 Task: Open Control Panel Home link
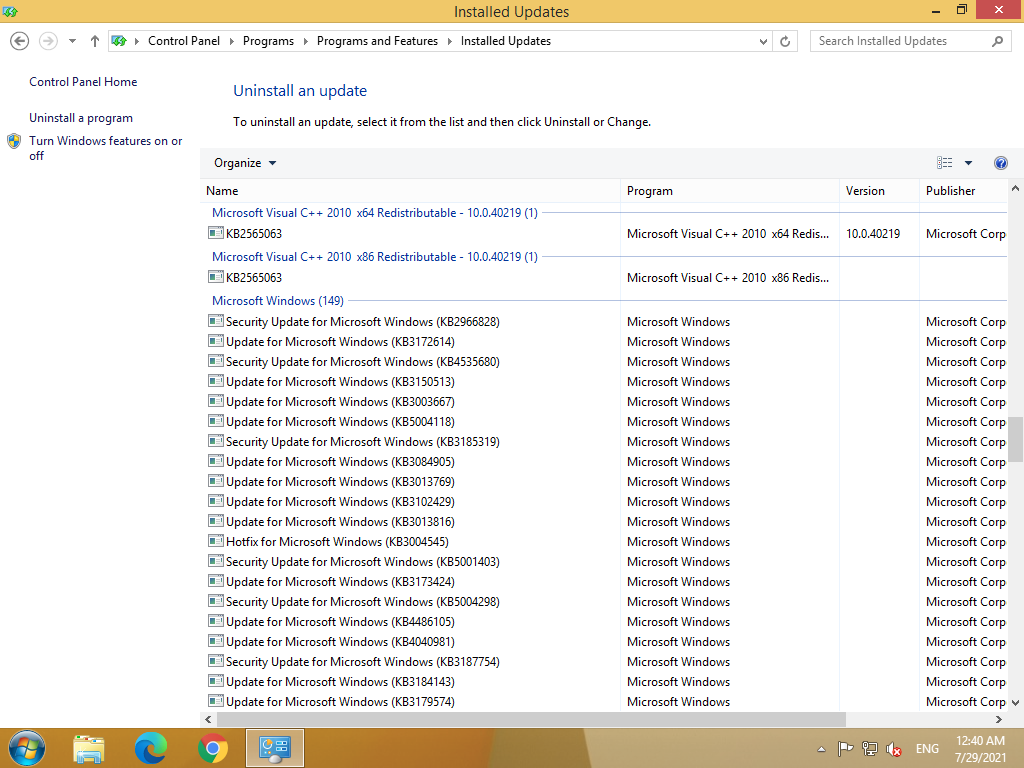pyautogui.click(x=83, y=82)
